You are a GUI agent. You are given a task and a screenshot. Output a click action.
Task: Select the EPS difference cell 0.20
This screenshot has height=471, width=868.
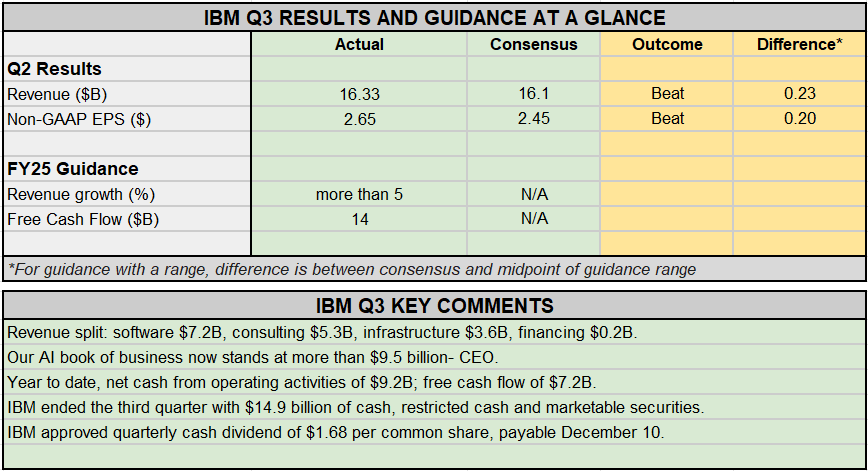pos(800,119)
